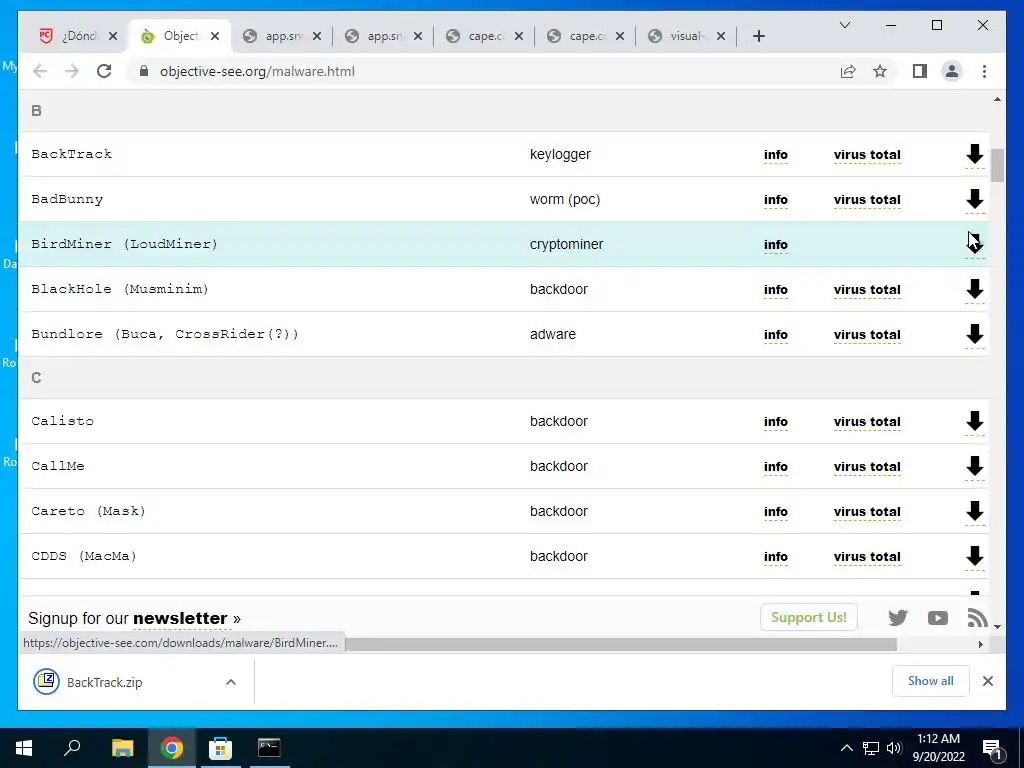Click the Support Us! button
The image size is (1024, 768).
(808, 617)
